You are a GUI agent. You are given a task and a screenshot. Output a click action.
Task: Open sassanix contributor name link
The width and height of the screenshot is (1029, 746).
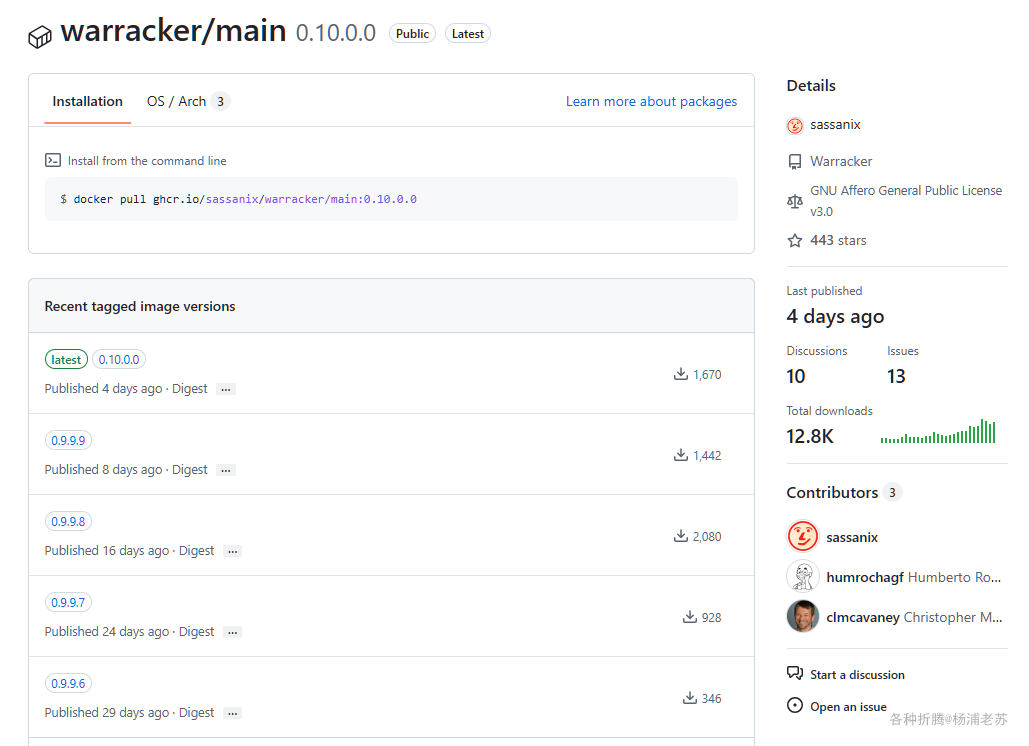click(x=852, y=537)
